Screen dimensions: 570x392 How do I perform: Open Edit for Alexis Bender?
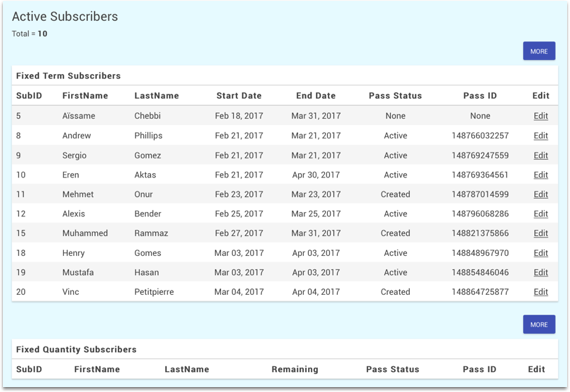(541, 214)
